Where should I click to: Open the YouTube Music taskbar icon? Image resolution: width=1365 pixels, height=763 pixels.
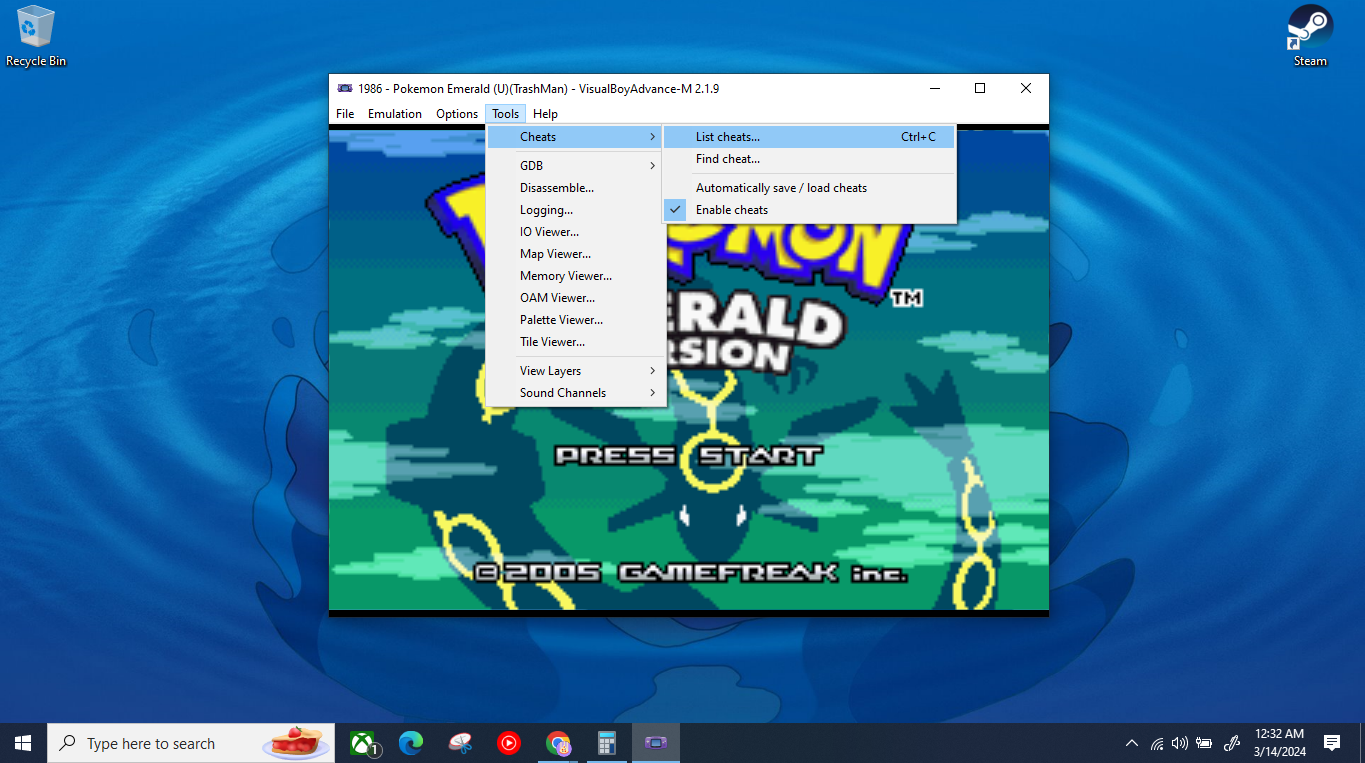pos(509,743)
